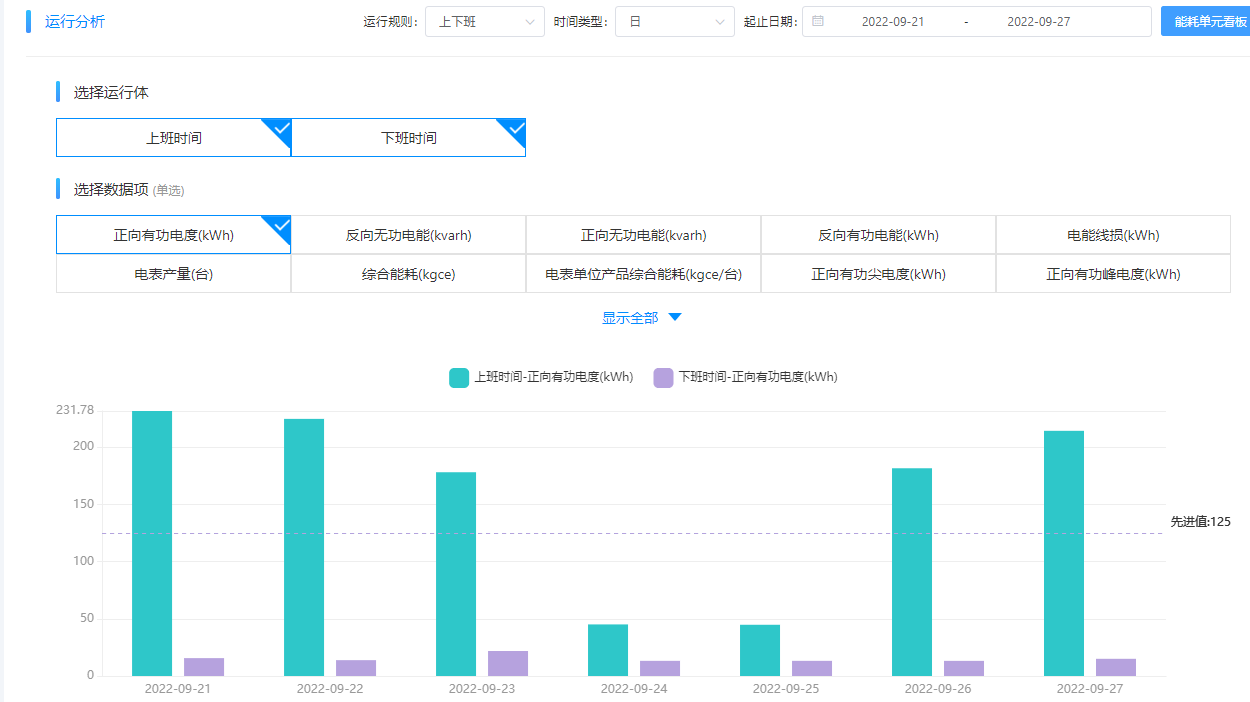Click the start date 2022-09-21 field
1250x702 pixels.
(892, 22)
